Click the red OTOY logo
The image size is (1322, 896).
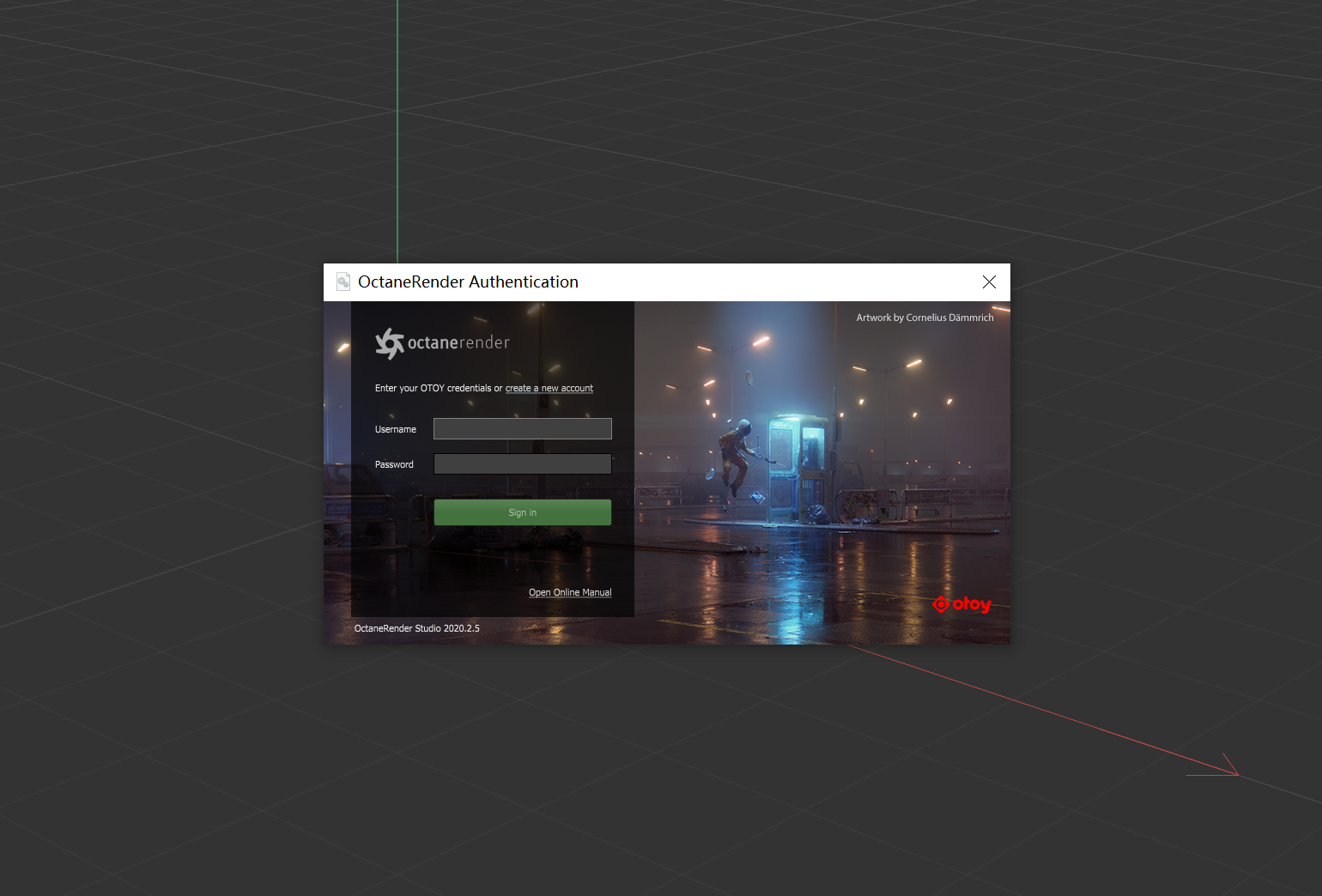[x=961, y=604]
